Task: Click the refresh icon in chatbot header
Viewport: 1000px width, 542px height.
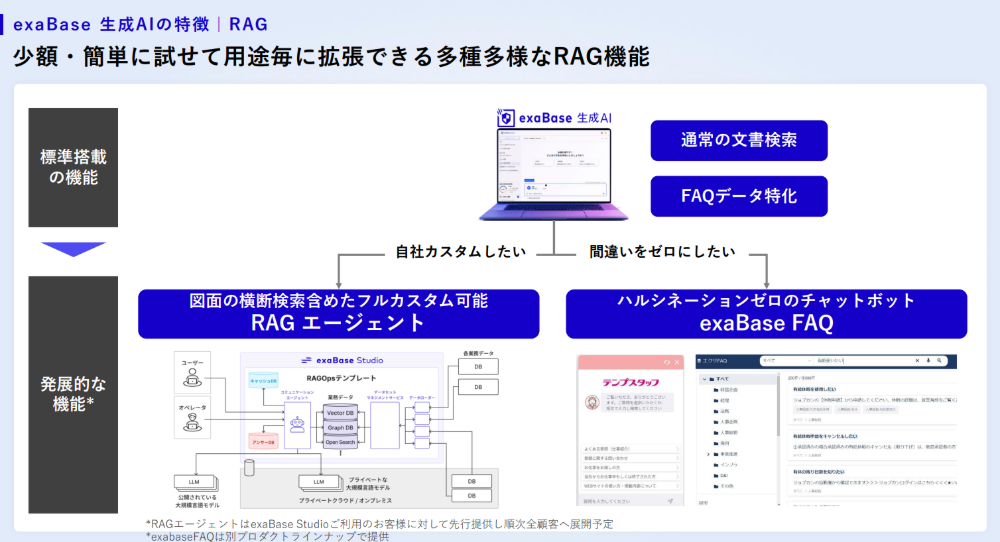Action: pyautogui.click(x=666, y=362)
